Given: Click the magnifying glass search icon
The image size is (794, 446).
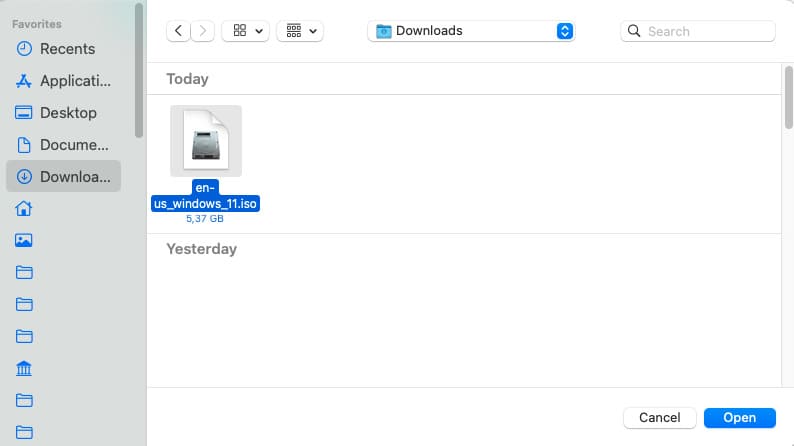Looking at the screenshot, I should (634, 31).
